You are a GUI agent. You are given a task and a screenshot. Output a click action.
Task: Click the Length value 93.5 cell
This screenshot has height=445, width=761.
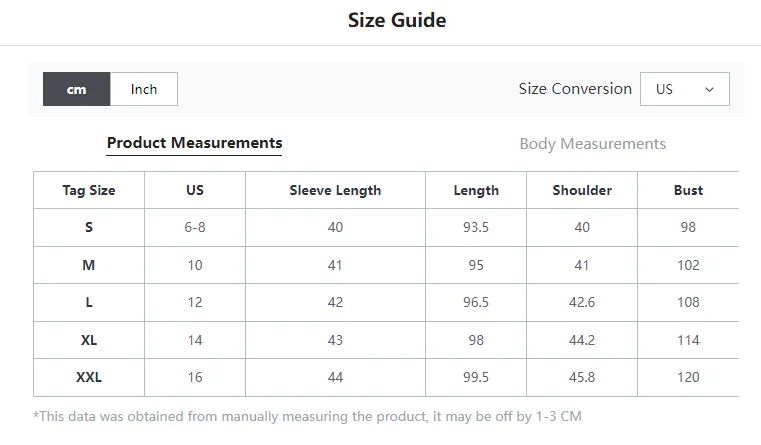point(476,228)
